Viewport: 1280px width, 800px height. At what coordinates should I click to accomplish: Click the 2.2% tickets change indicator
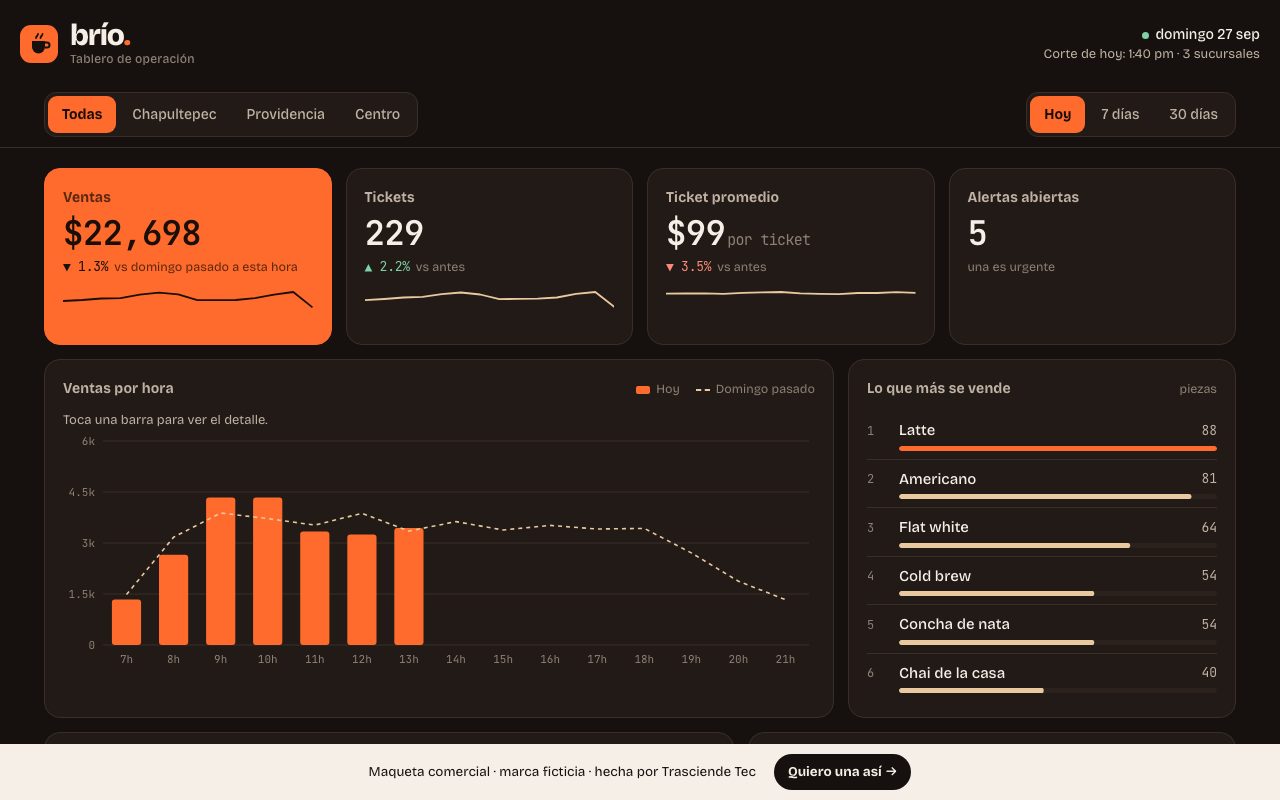tap(388, 267)
